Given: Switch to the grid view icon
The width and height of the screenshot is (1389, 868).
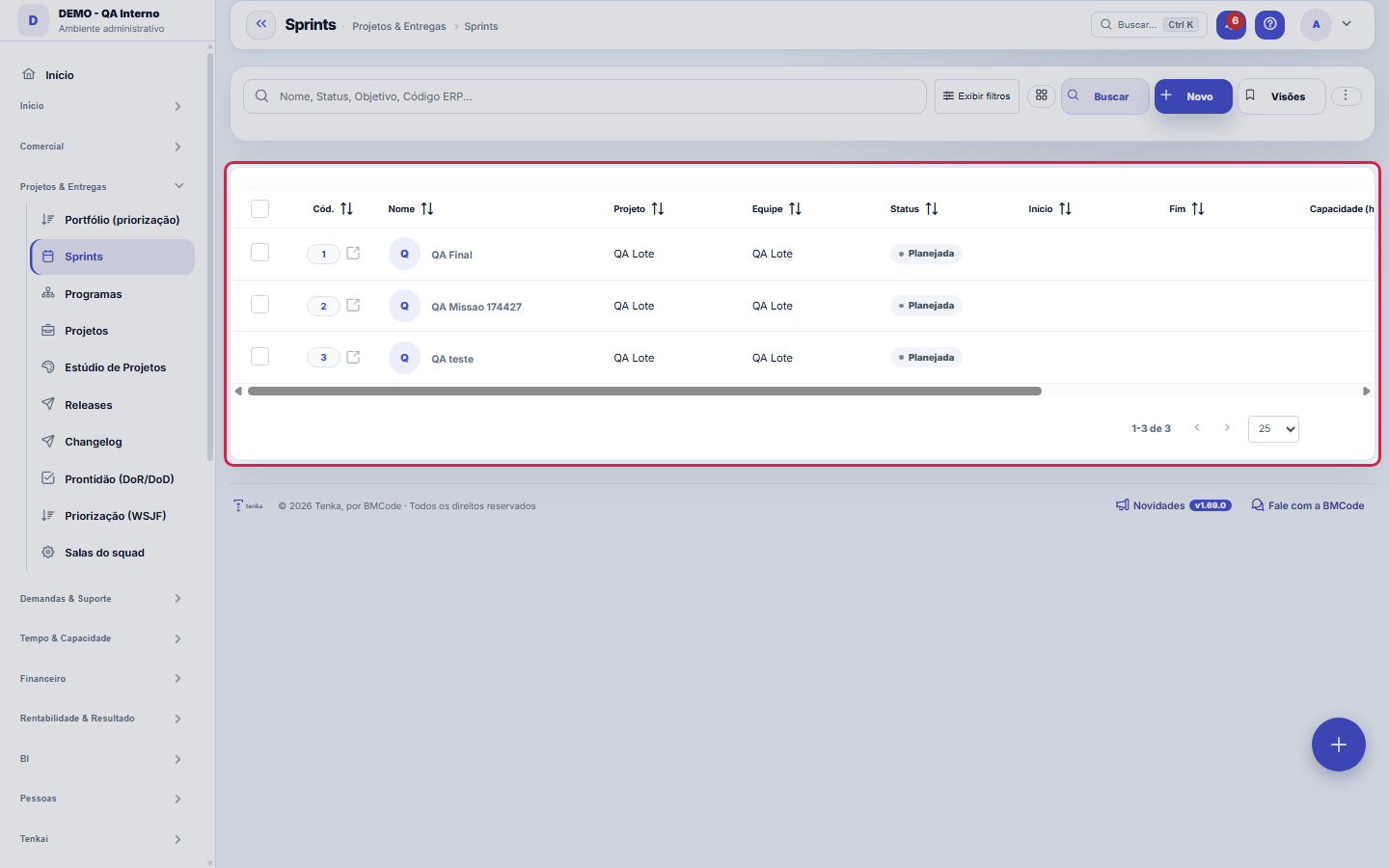Looking at the screenshot, I should [1042, 95].
